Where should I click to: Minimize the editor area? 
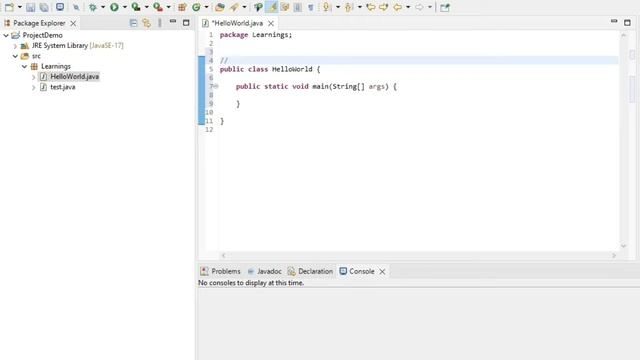click(614, 21)
